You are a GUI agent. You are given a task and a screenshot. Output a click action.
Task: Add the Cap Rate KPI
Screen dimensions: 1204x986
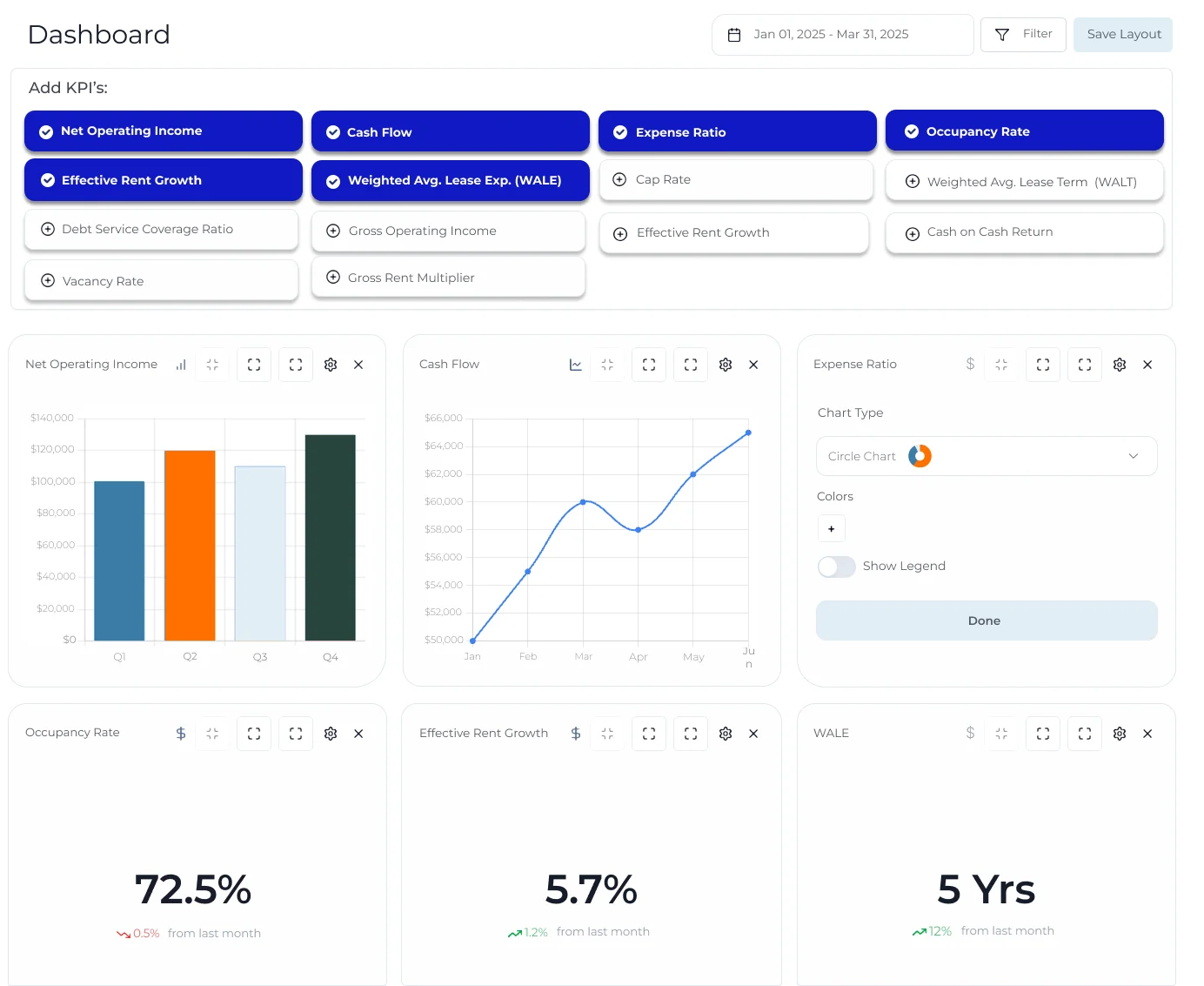tap(735, 180)
